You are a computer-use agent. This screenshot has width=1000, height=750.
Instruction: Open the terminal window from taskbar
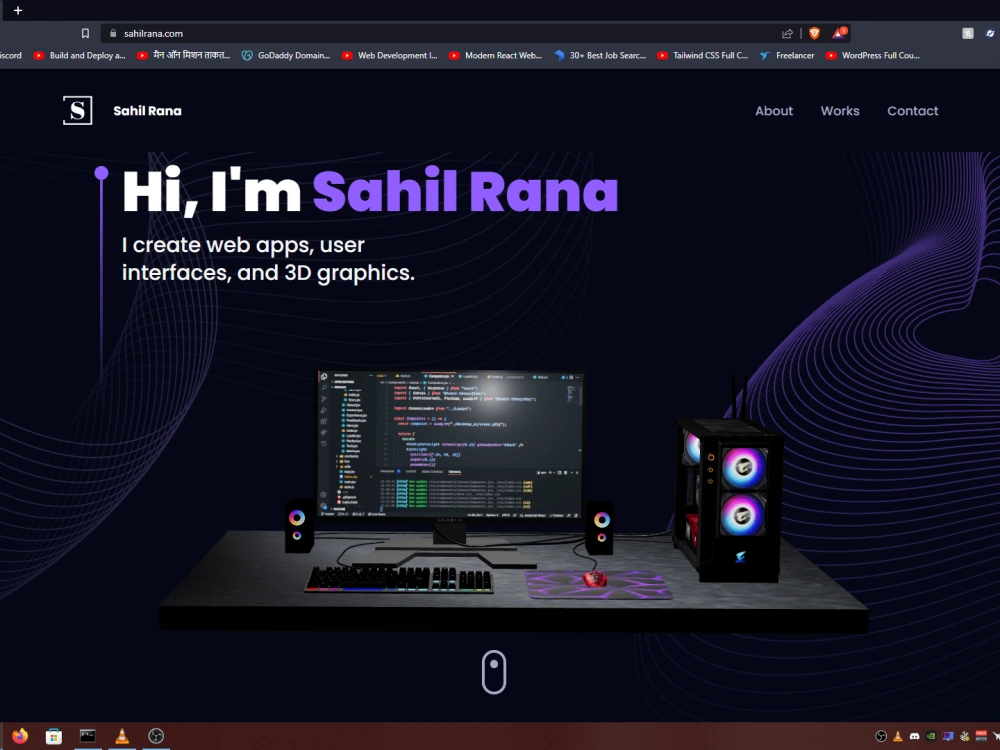(x=87, y=736)
